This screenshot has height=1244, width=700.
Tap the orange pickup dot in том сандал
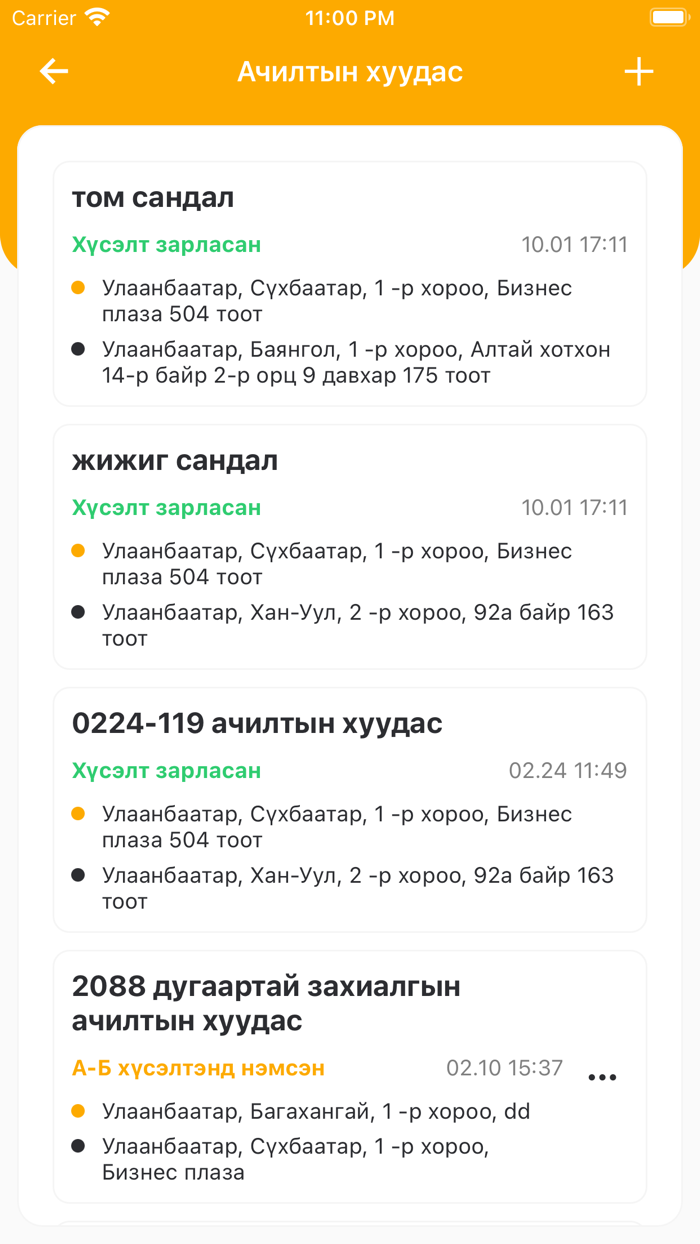coord(78,289)
